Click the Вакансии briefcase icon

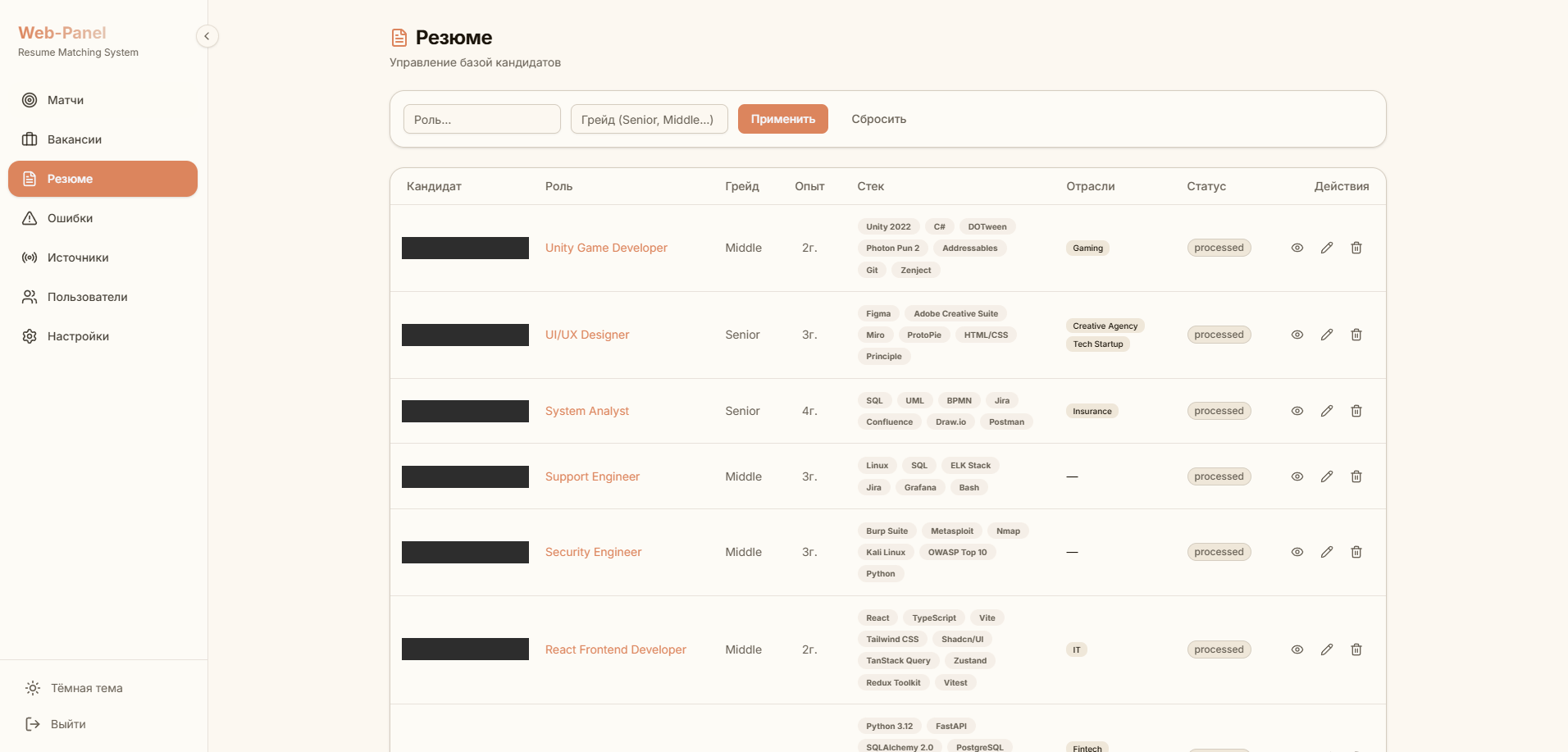[30, 139]
